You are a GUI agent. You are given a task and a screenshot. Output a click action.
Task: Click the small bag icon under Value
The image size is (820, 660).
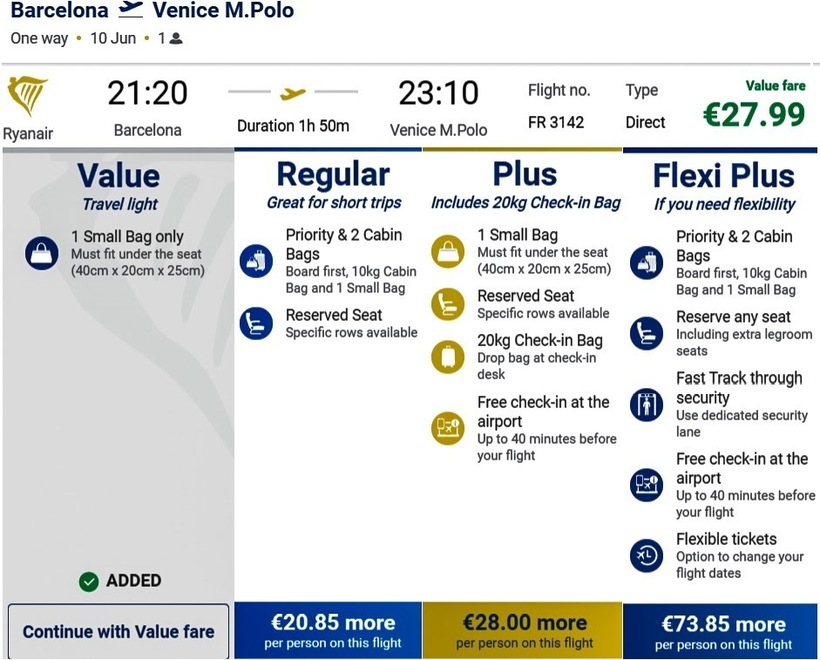[42, 253]
